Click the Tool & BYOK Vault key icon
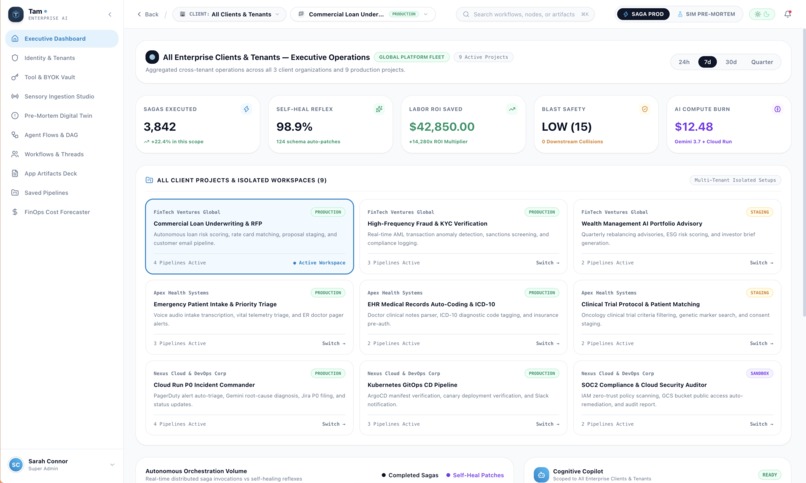The image size is (806, 483). coord(15,77)
